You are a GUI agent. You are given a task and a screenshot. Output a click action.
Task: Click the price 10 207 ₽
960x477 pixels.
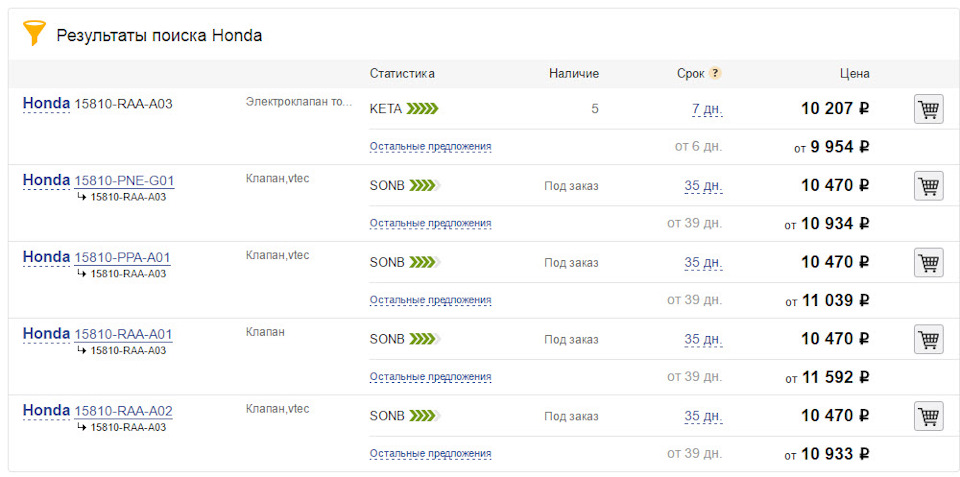pyautogui.click(x=835, y=109)
